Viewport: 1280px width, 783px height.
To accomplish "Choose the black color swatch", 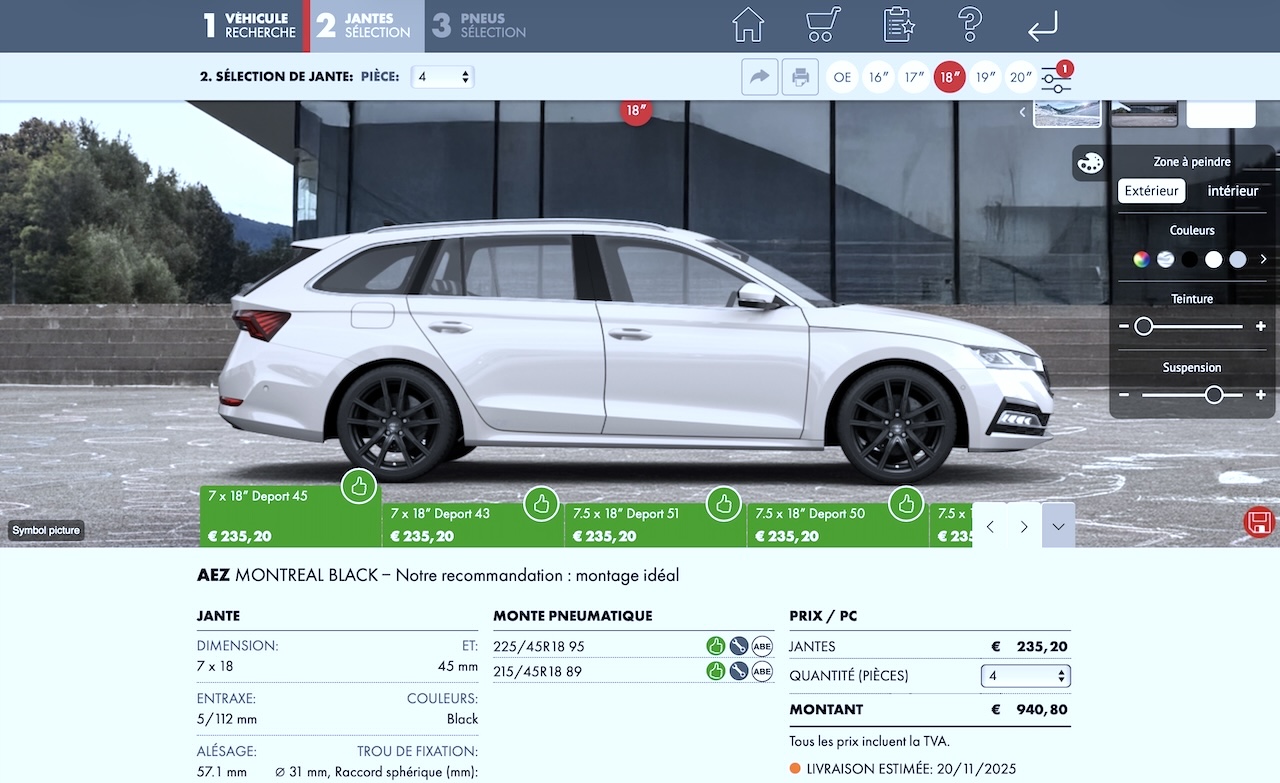I will click(x=1189, y=260).
